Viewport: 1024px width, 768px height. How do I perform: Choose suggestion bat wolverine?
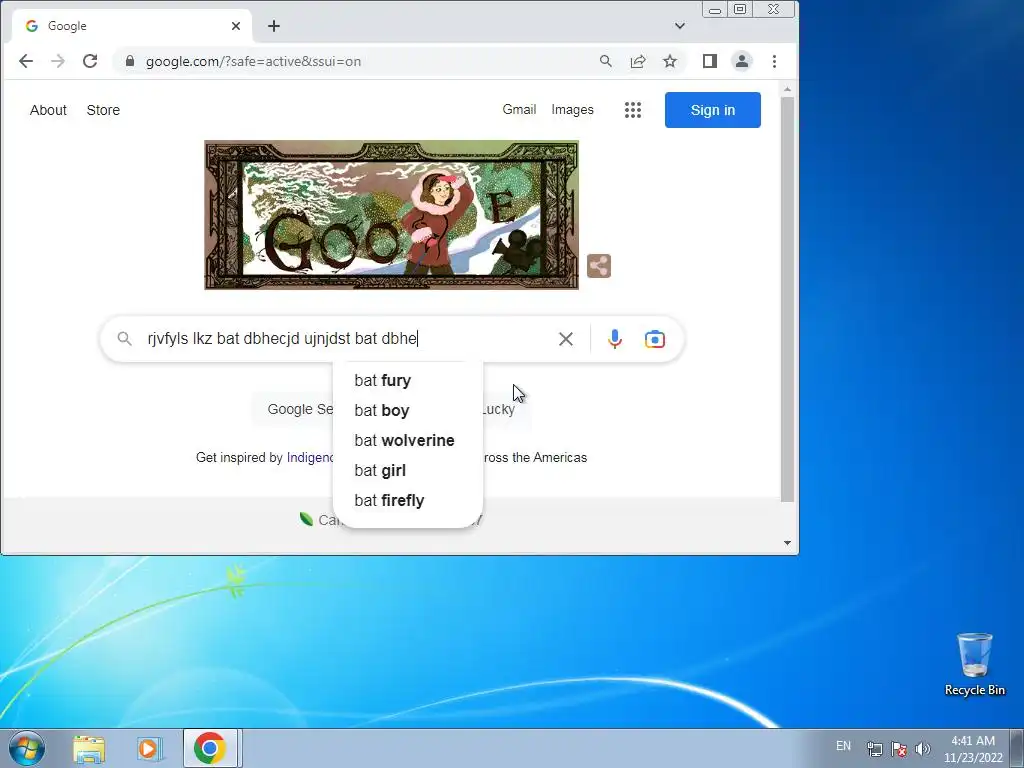[x=408, y=440]
